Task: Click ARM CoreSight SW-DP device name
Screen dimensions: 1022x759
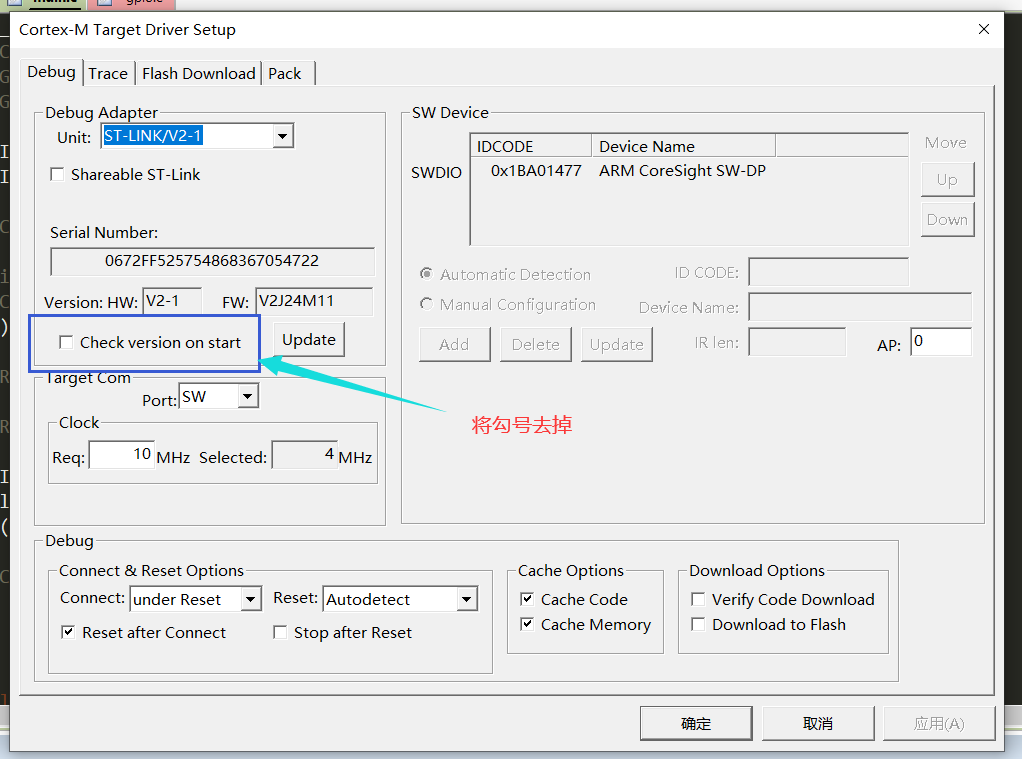Action: tap(682, 171)
